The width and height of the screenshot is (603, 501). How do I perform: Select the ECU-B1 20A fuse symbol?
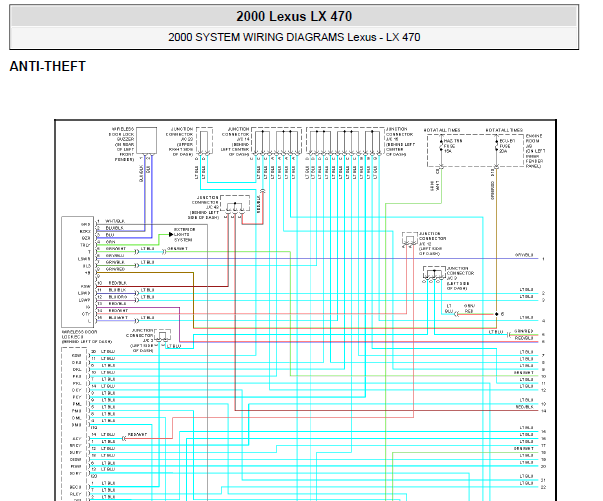point(496,146)
